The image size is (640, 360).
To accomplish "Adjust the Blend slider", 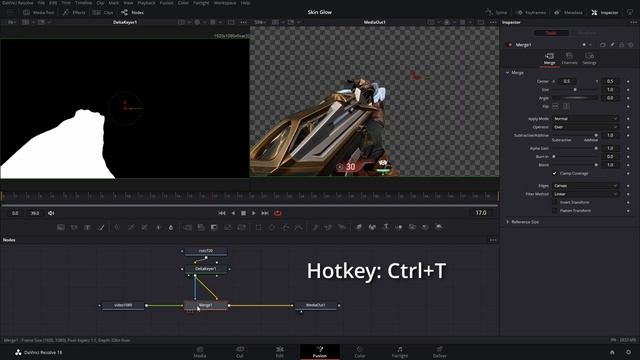I will click(575, 165).
